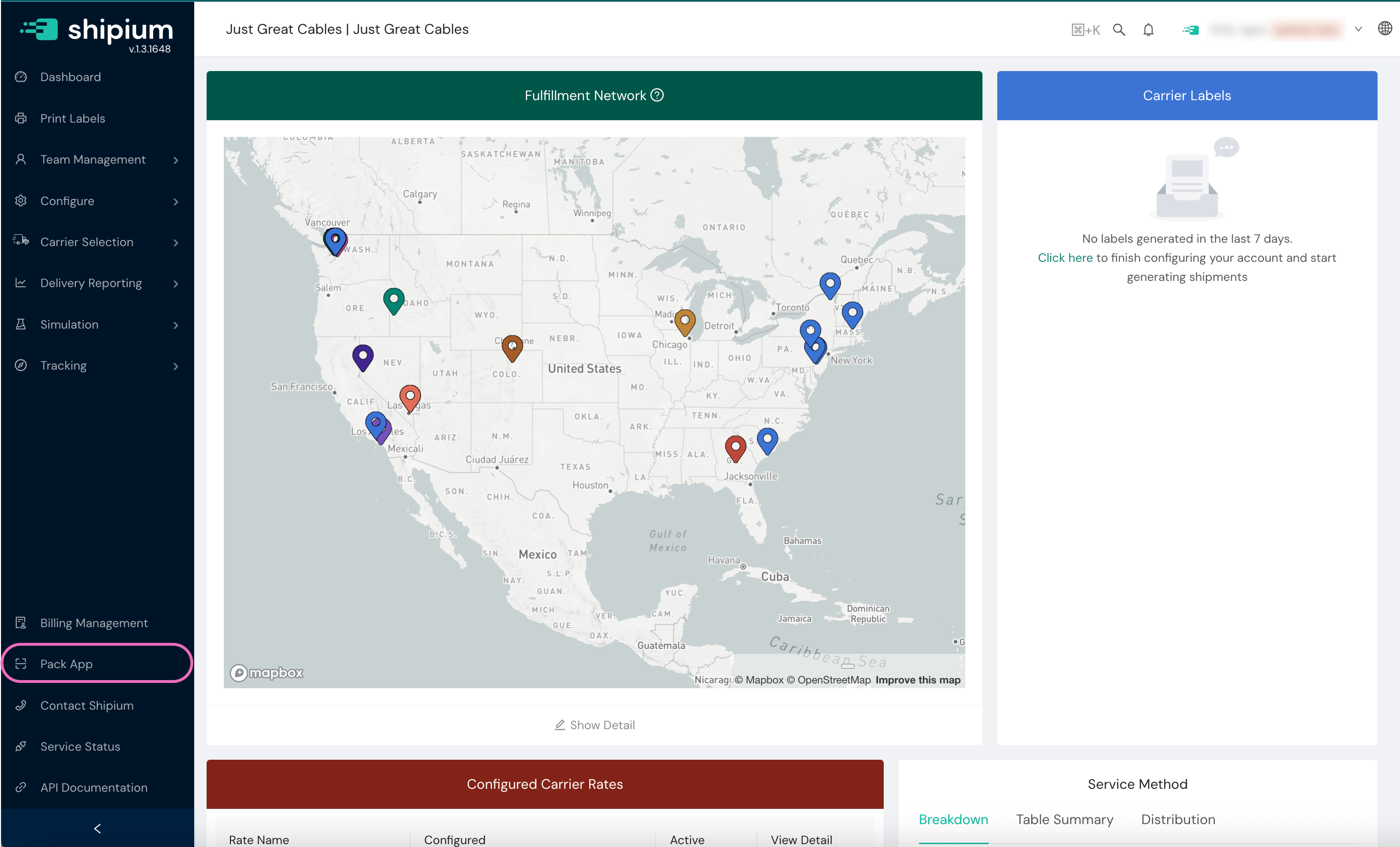The image size is (1400, 847).
Task: Click the Fulfillment Network help icon
Action: pyautogui.click(x=657, y=95)
